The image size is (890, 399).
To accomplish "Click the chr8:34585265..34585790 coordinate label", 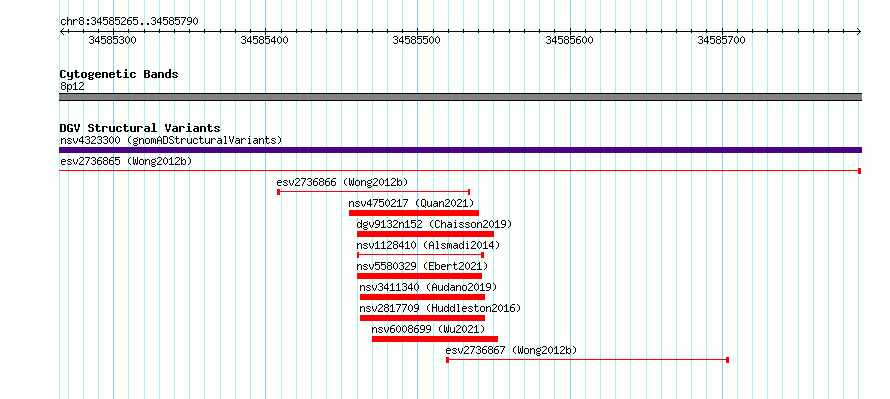I will 129,22.
